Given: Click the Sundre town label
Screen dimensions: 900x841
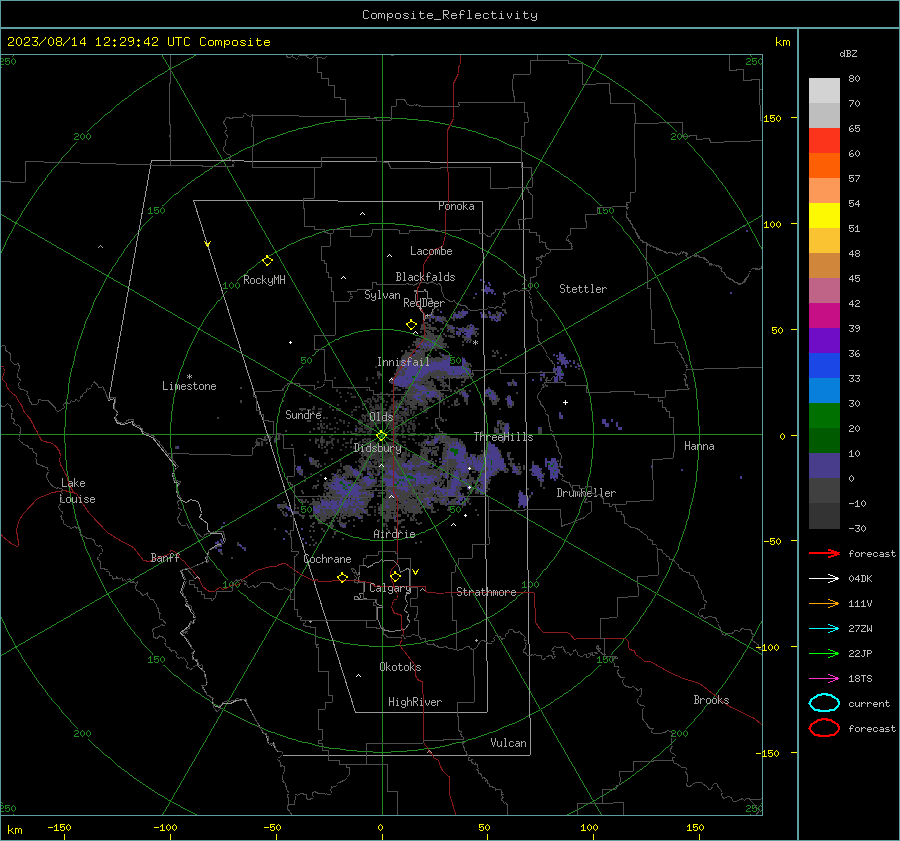Looking at the screenshot, I should tap(303, 414).
